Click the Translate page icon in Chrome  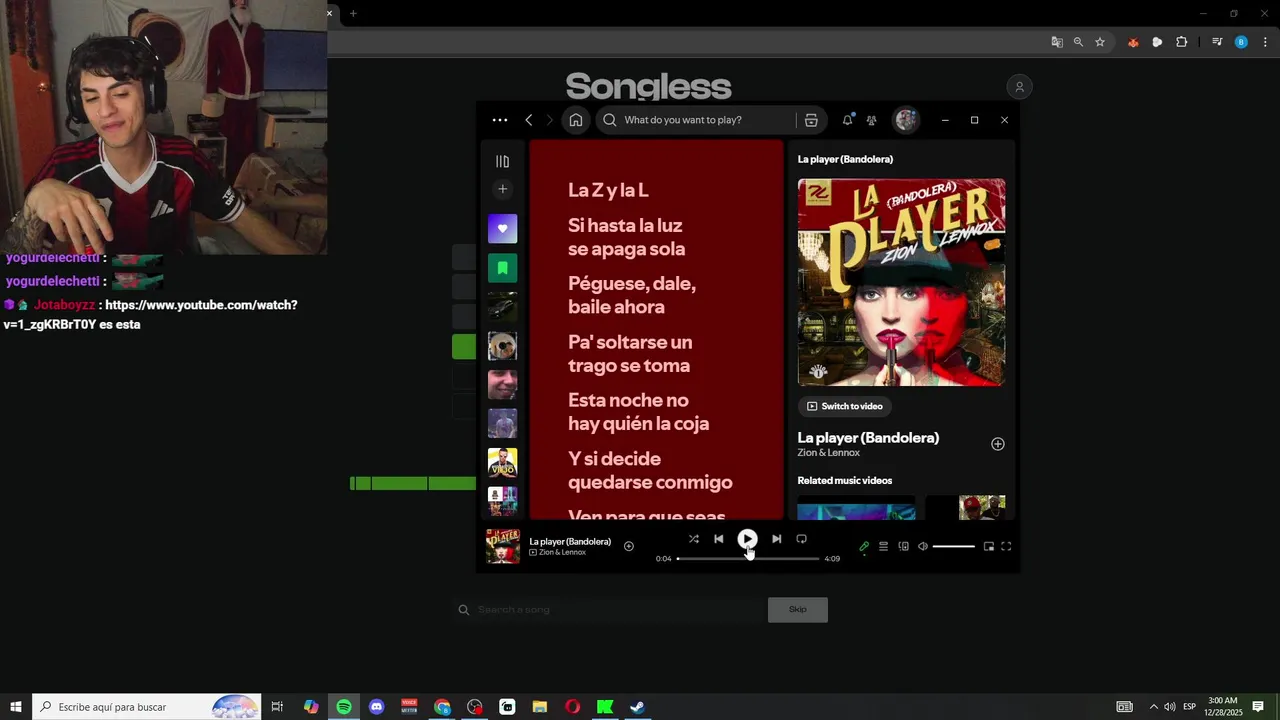[x=1057, y=42]
